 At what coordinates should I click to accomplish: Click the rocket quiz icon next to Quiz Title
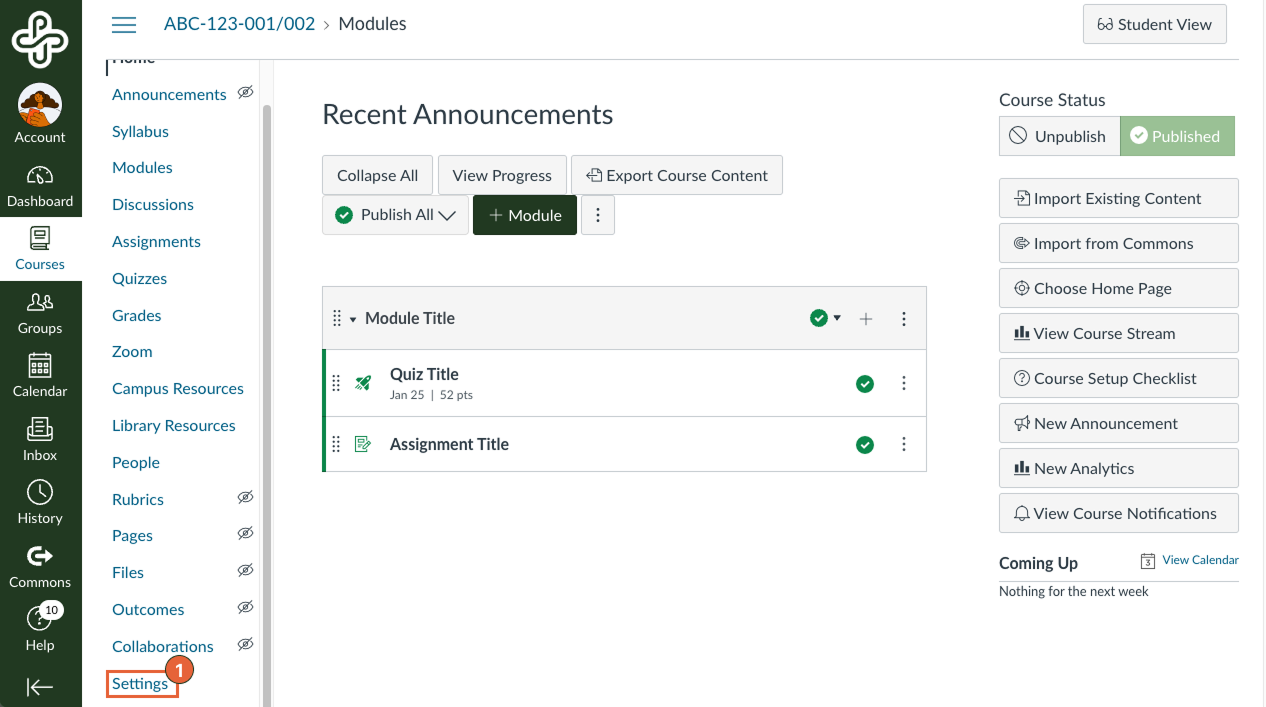(x=362, y=383)
